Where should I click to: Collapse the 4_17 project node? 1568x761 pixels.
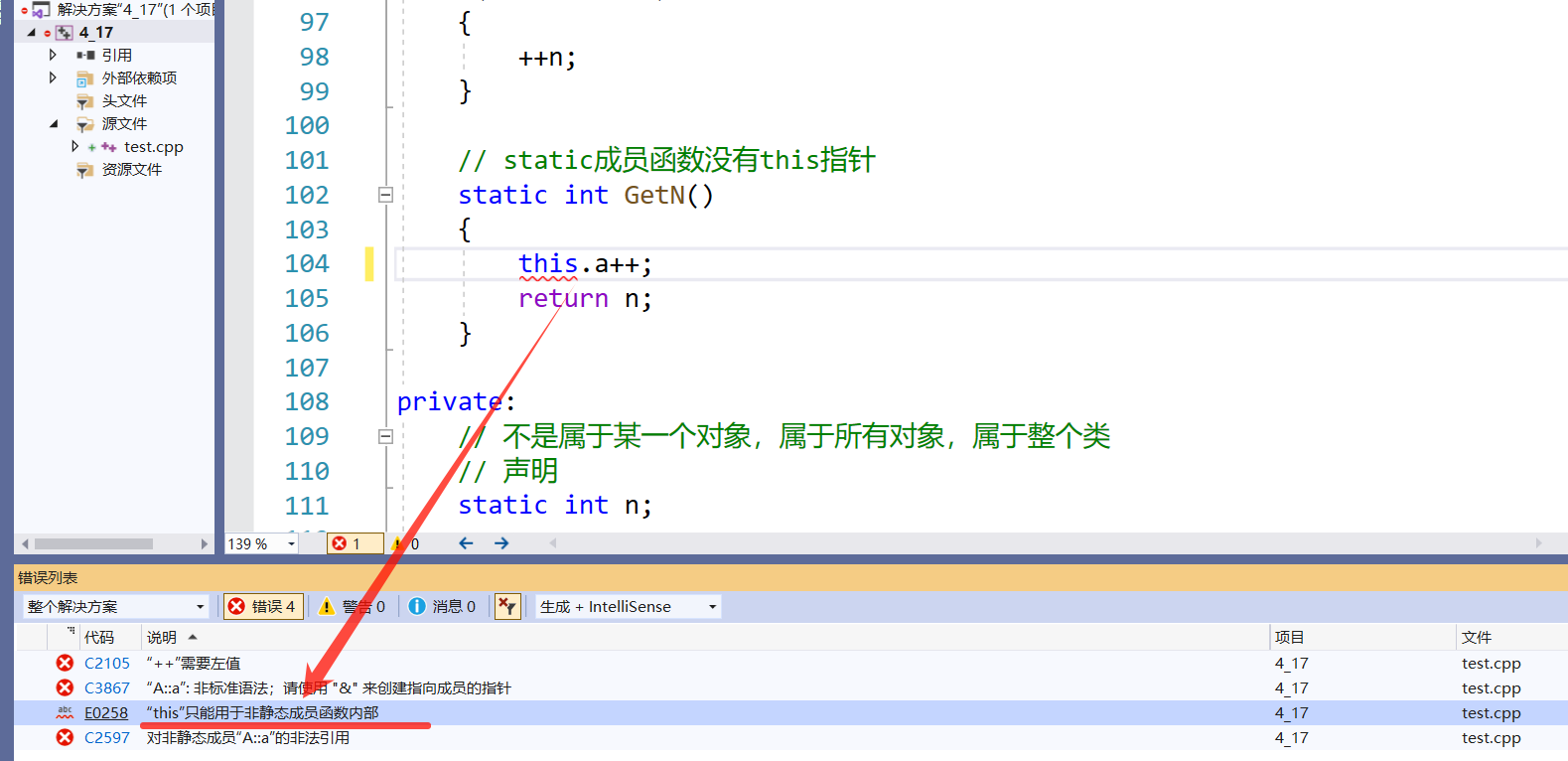(x=31, y=33)
